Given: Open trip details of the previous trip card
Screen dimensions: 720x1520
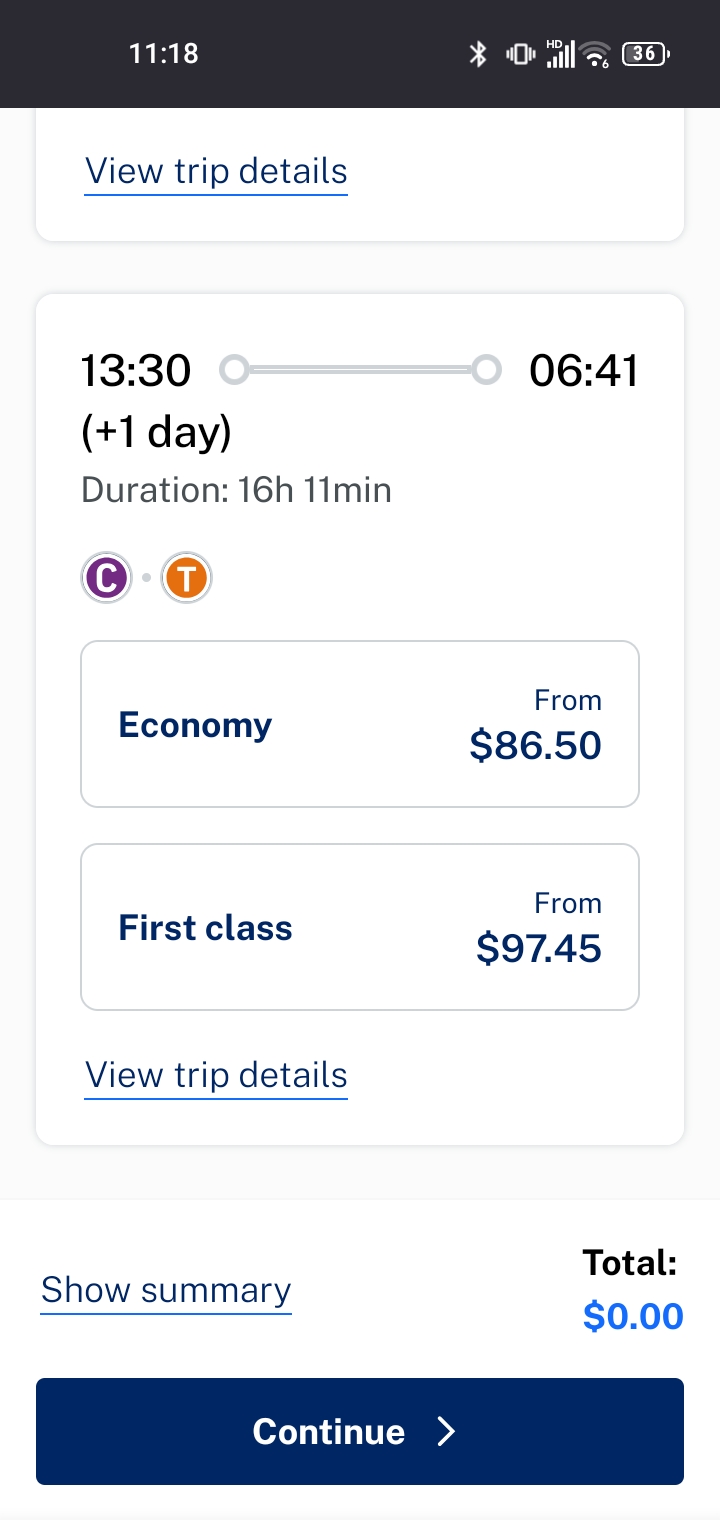Looking at the screenshot, I should click(x=216, y=171).
